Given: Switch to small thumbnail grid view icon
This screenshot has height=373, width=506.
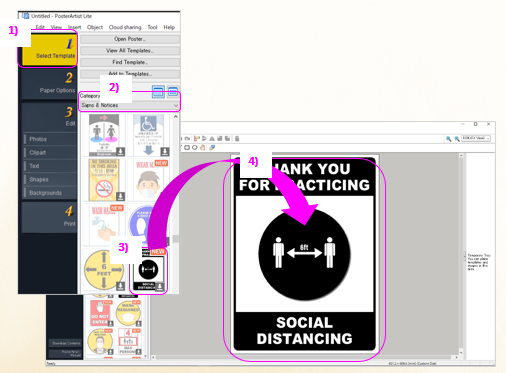Looking at the screenshot, I should [x=173, y=92].
